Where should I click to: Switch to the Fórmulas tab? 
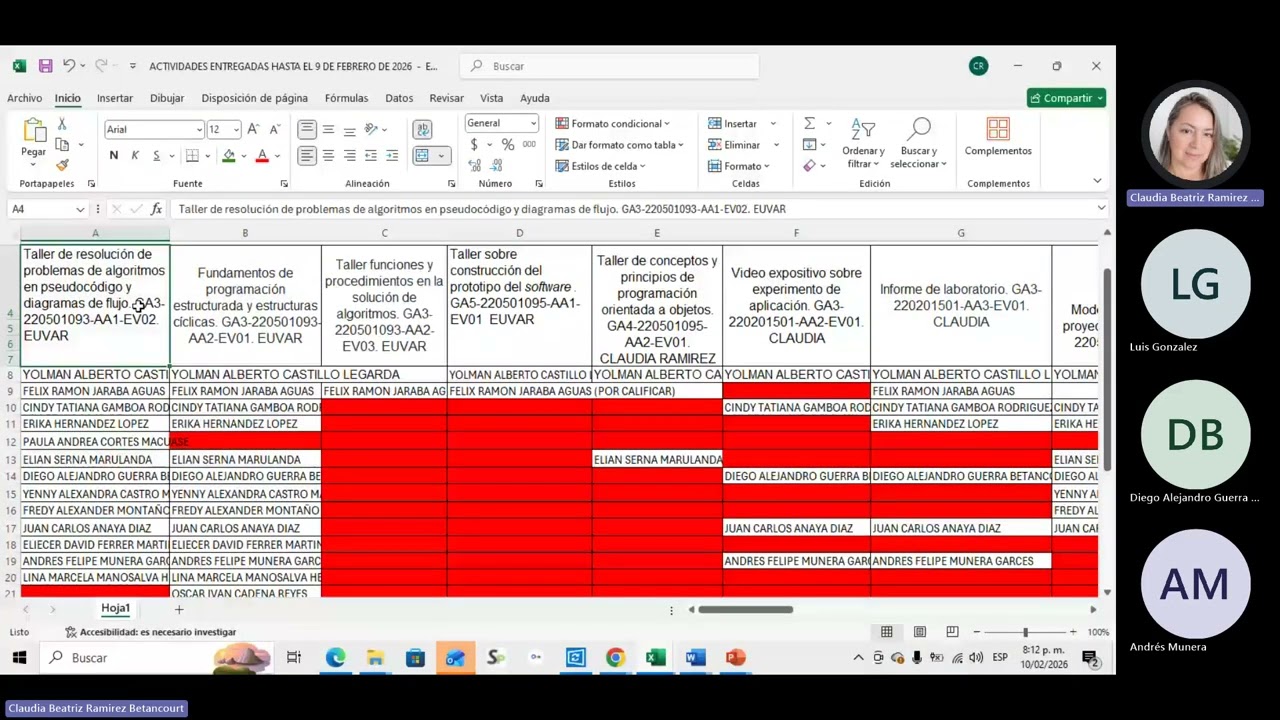coord(346,98)
